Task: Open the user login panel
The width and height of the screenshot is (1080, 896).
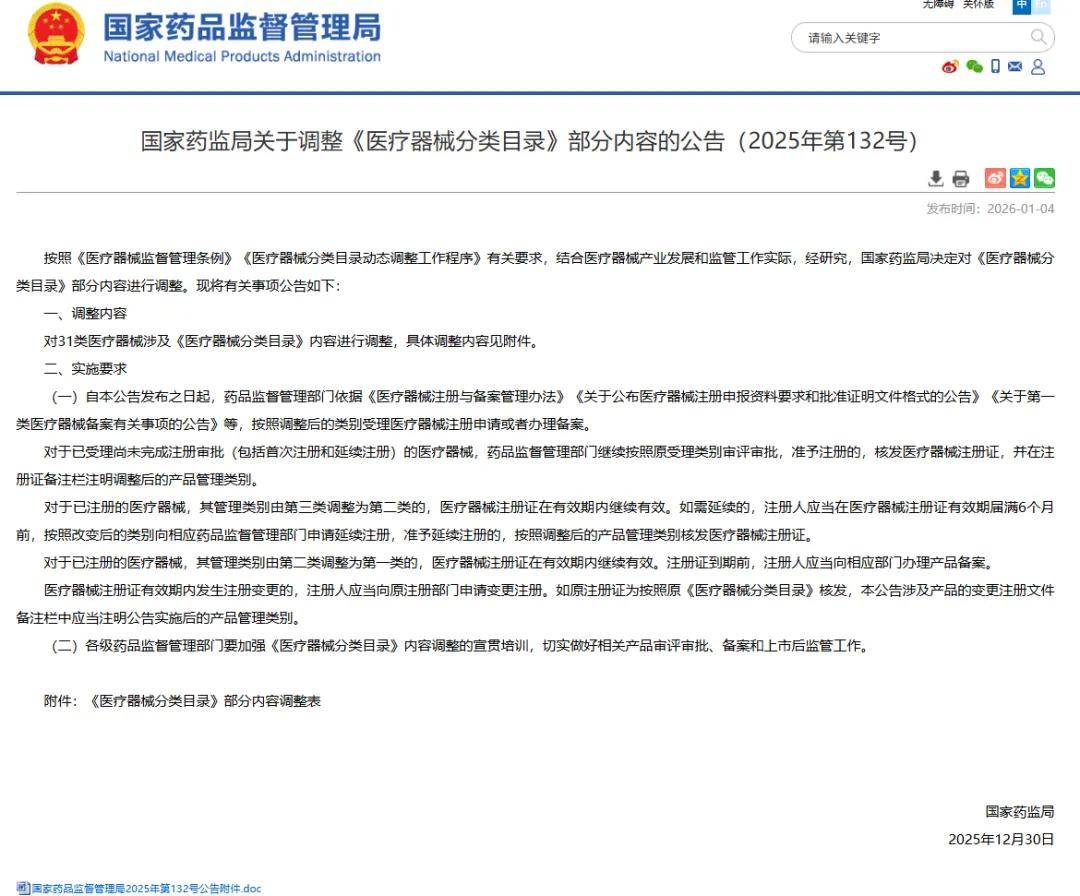Action: tap(1038, 66)
